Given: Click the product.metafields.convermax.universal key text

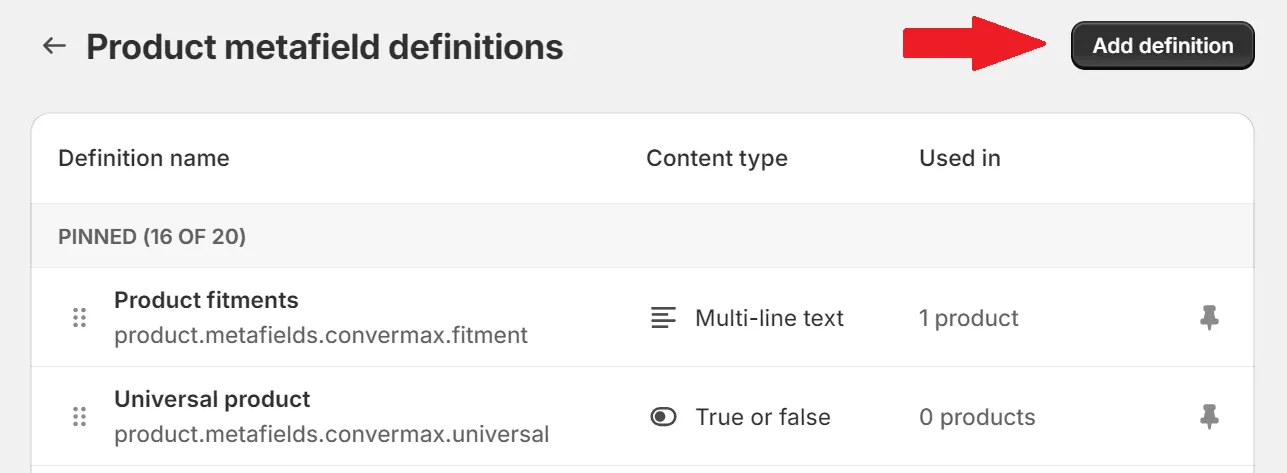Looking at the screenshot, I should (331, 434).
